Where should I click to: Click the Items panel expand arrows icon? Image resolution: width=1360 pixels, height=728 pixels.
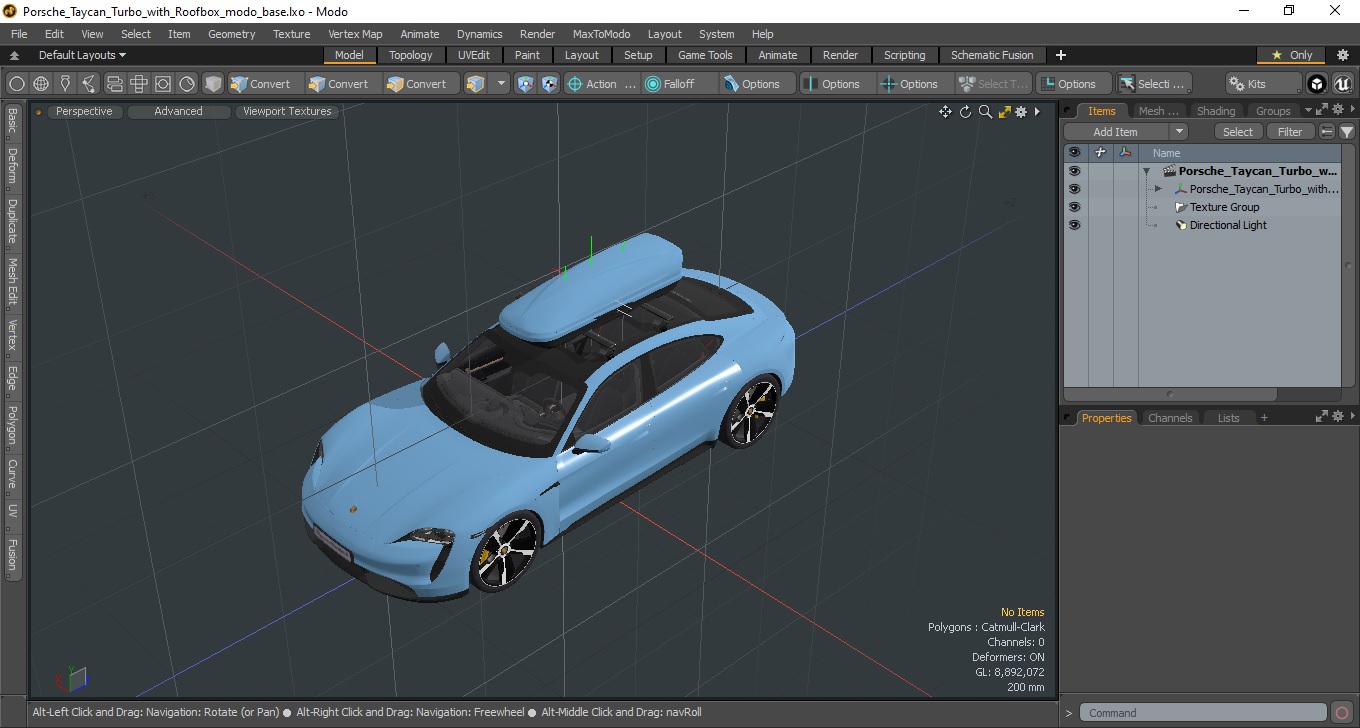tap(1321, 110)
